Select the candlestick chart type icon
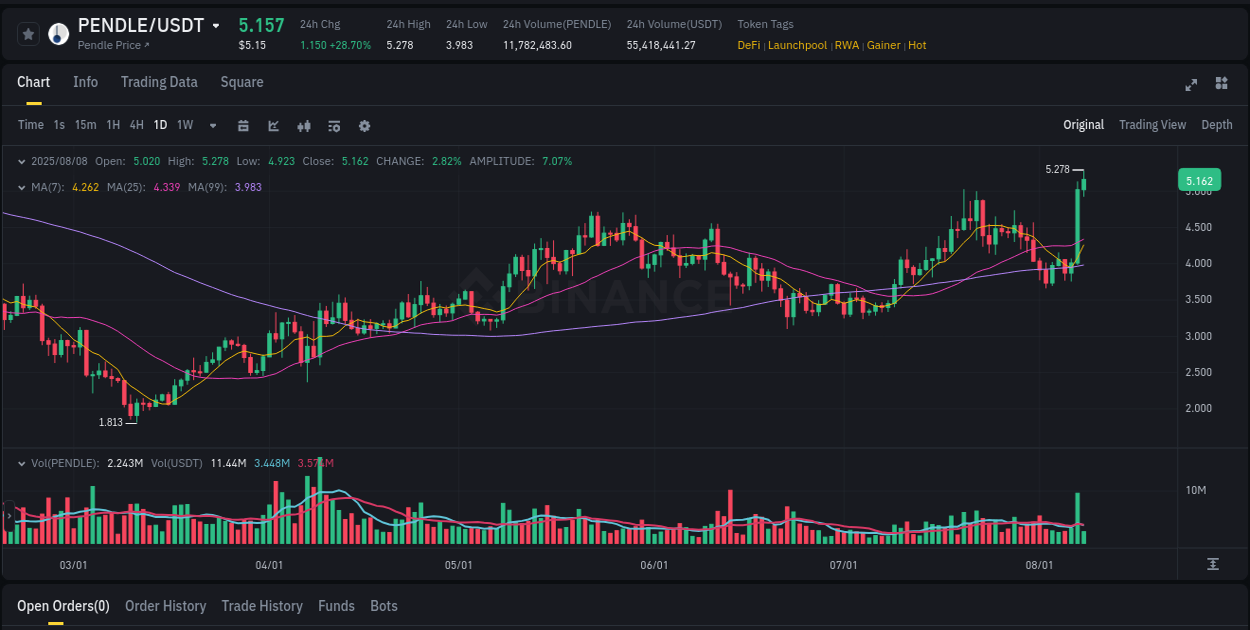This screenshot has height=630, width=1250. click(304, 126)
